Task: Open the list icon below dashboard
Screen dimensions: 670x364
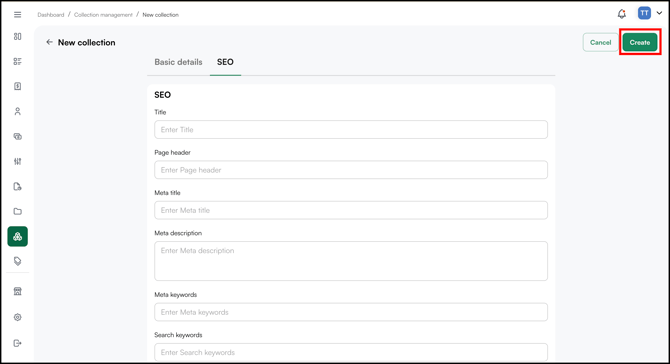Action: click(18, 62)
